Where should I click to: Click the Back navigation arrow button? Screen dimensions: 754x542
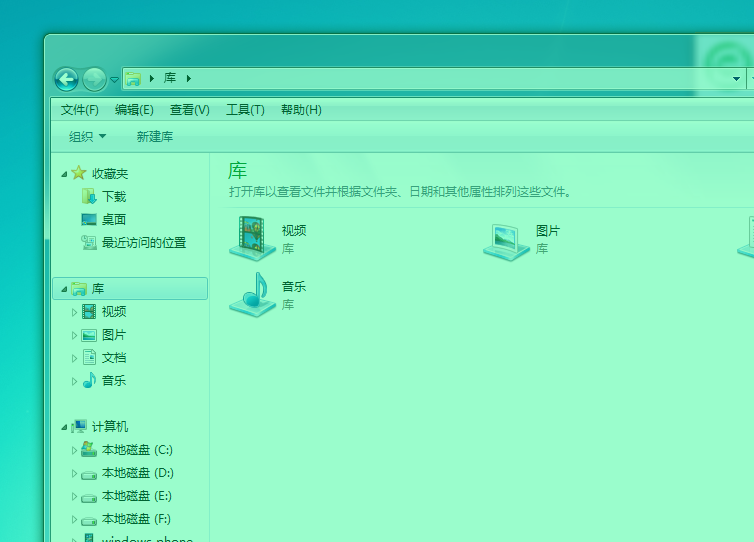66,79
